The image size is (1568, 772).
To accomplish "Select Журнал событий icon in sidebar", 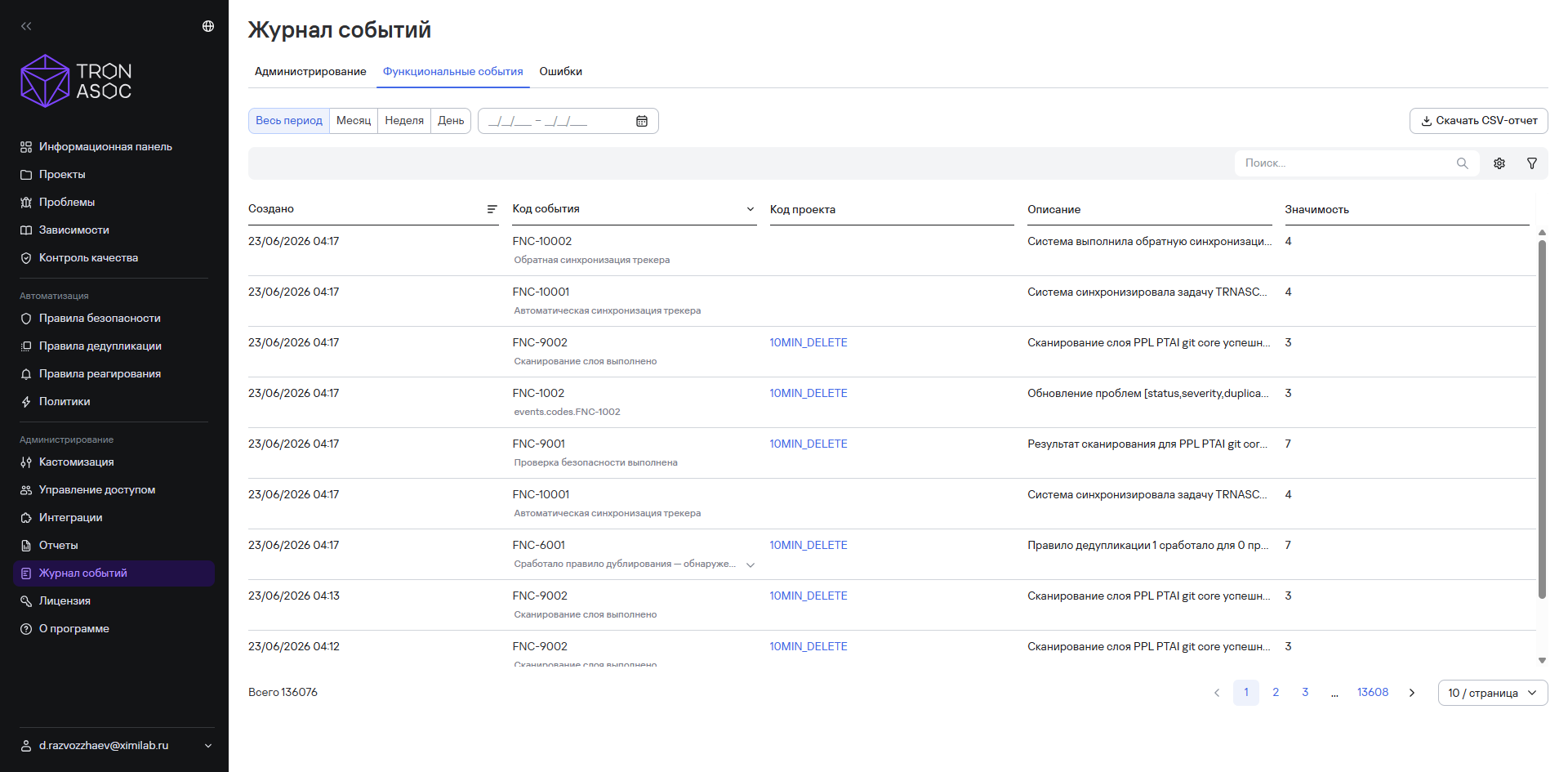I will (x=26, y=573).
